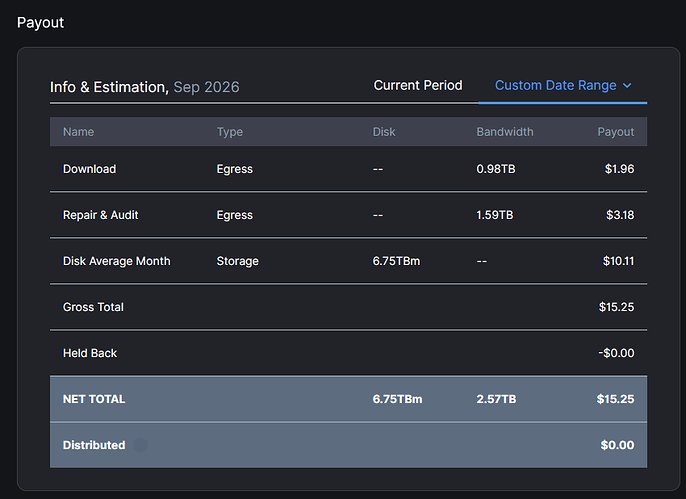Viewport: 686px width, 499px height.
Task: Click the Egress type in Download row
Action: tap(234, 169)
